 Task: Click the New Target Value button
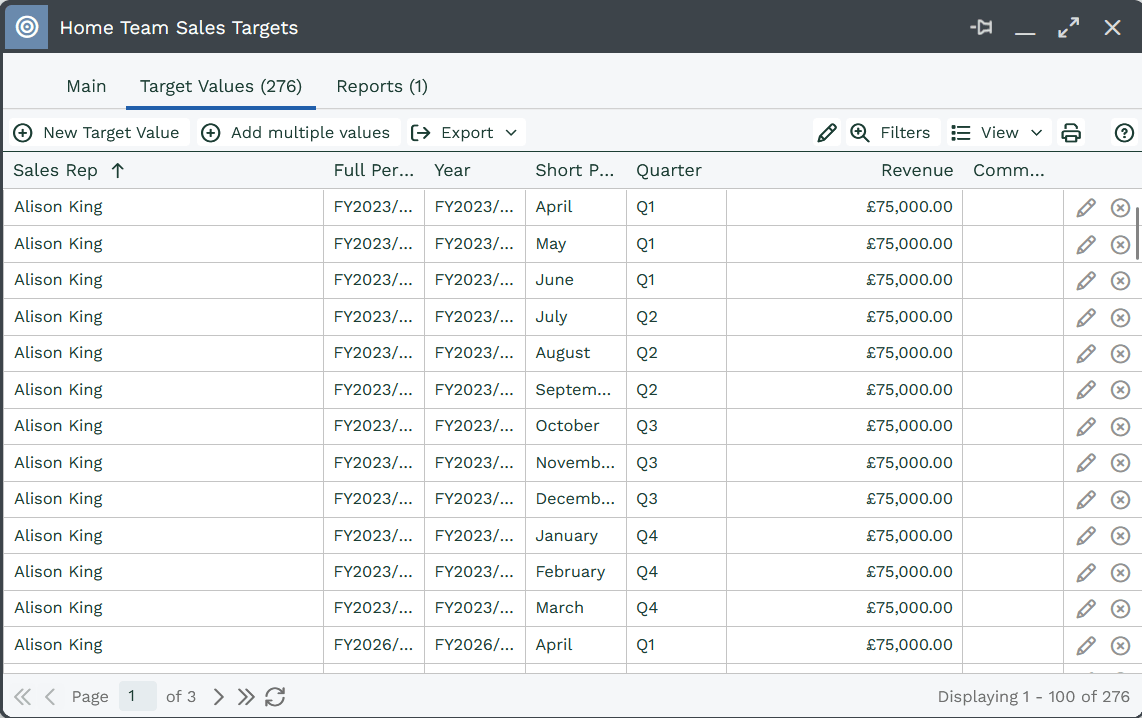click(97, 133)
